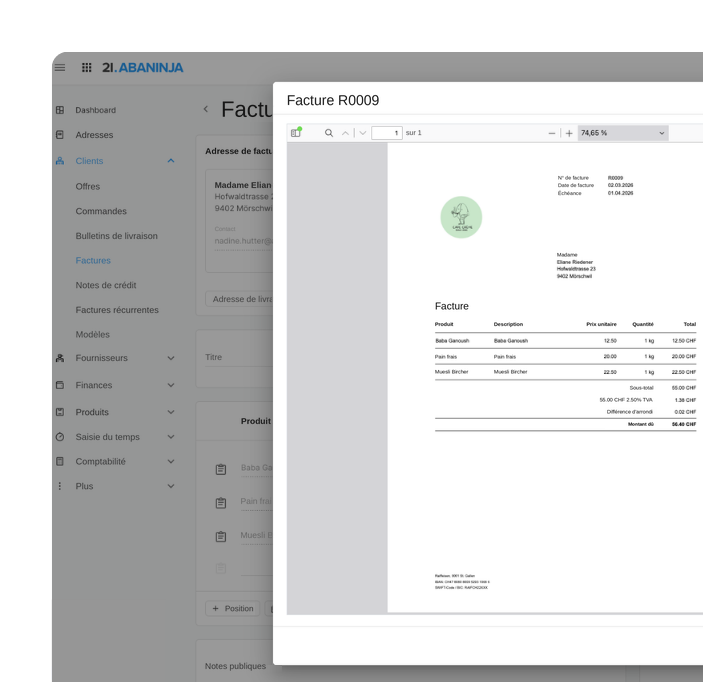The height and width of the screenshot is (682, 703).
Task: Toggle the PDF viewer sidebar icon
Action: point(296,133)
